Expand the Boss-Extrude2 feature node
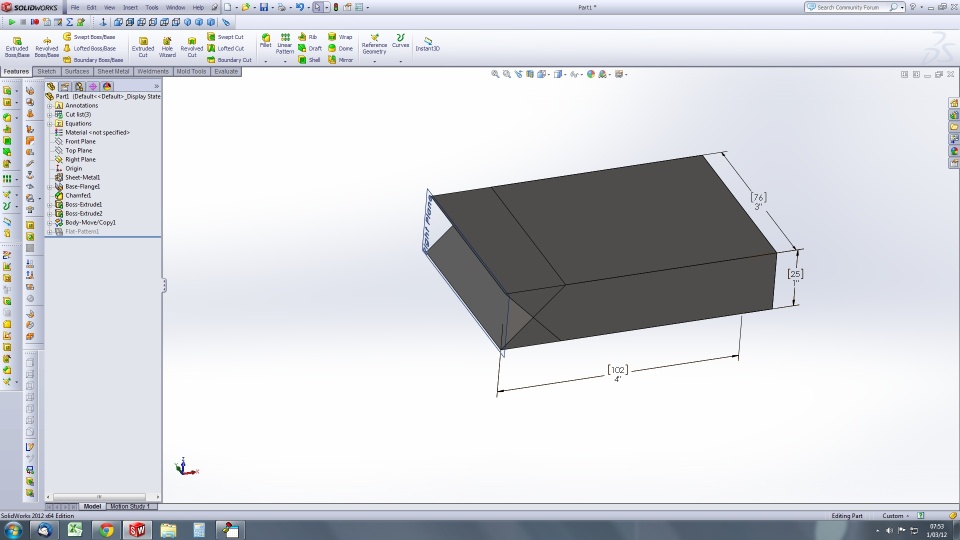This screenshot has width=960, height=540. pos(50,214)
